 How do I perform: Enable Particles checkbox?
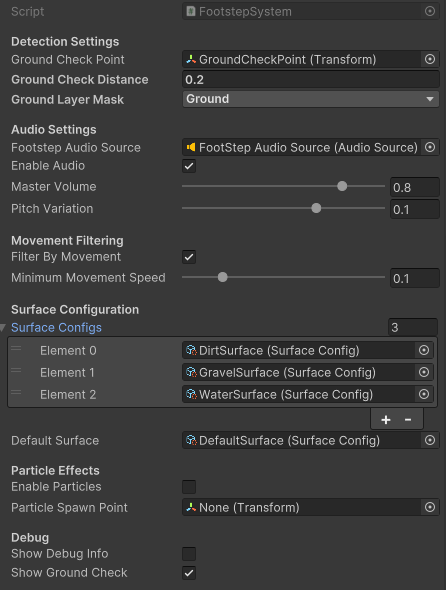coord(189,487)
